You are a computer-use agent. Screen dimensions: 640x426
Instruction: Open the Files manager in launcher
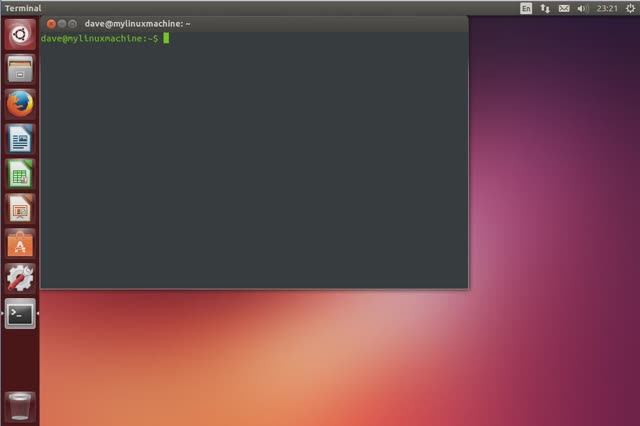click(20, 69)
